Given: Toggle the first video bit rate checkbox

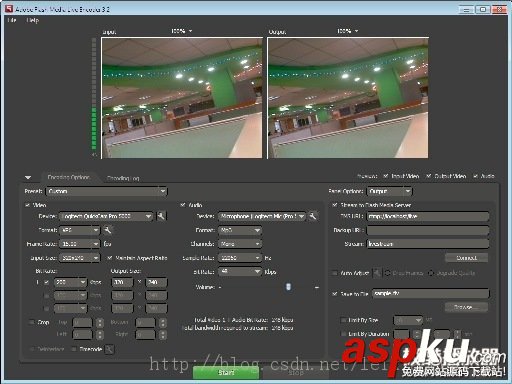Looking at the screenshot, I should (x=47, y=282).
